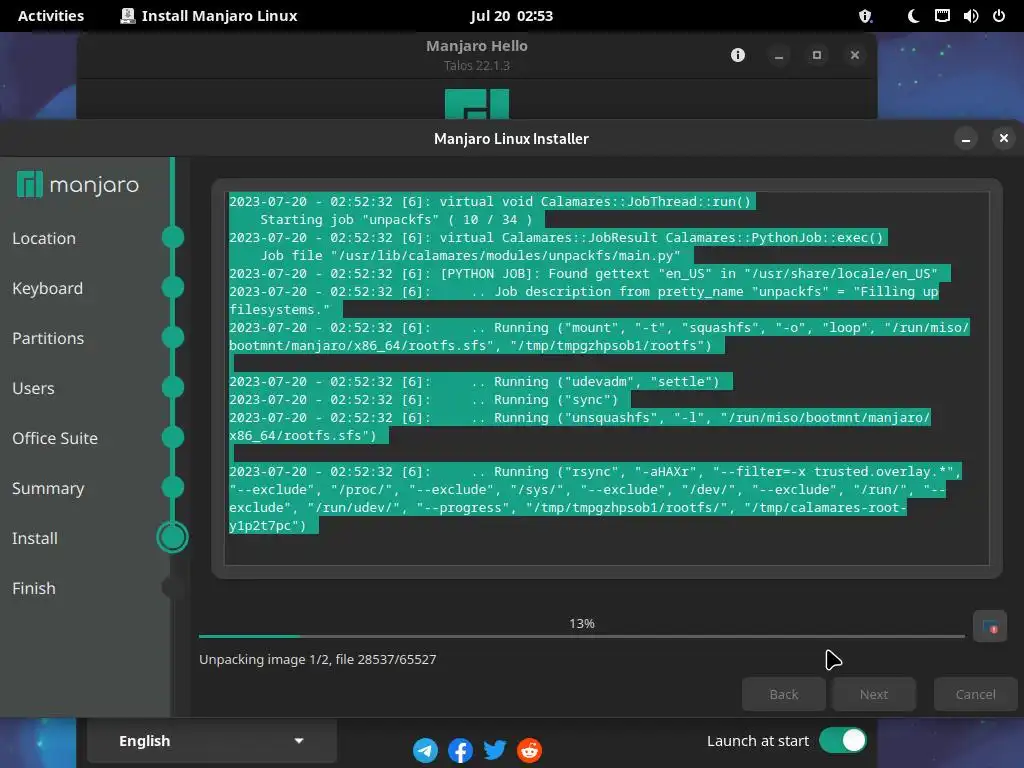Image resolution: width=1024 pixels, height=768 pixels.
Task: Select the Keyboard step in sidebar
Action: [48, 288]
